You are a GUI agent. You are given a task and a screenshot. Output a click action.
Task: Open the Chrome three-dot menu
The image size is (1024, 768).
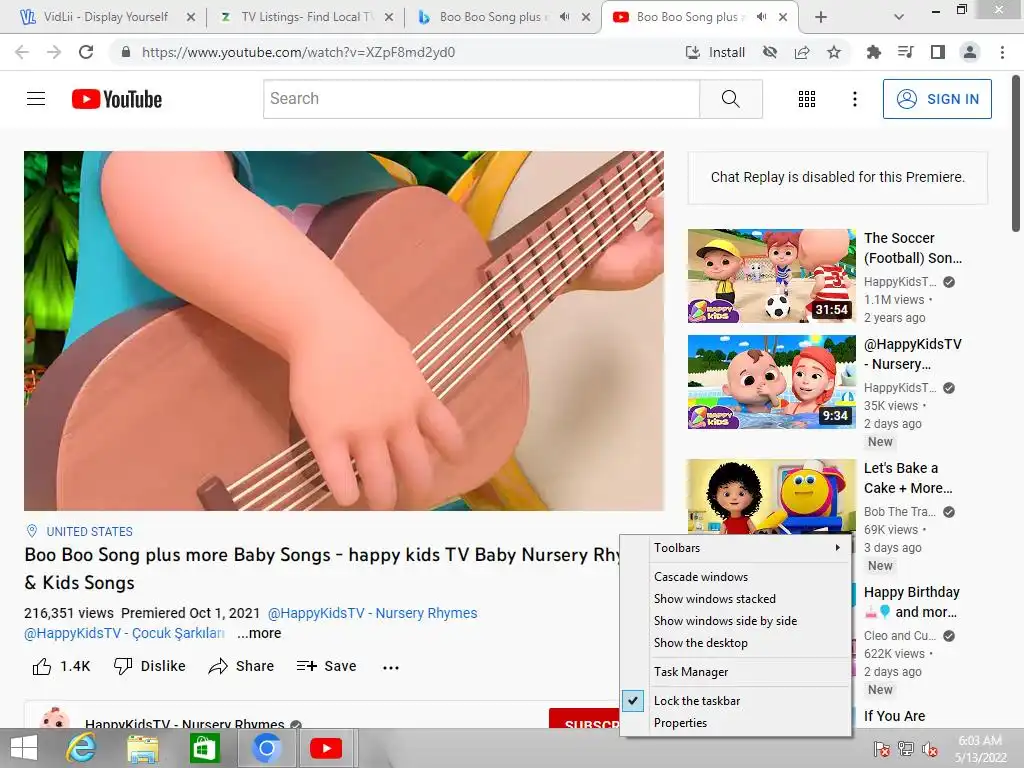tap(1002, 52)
